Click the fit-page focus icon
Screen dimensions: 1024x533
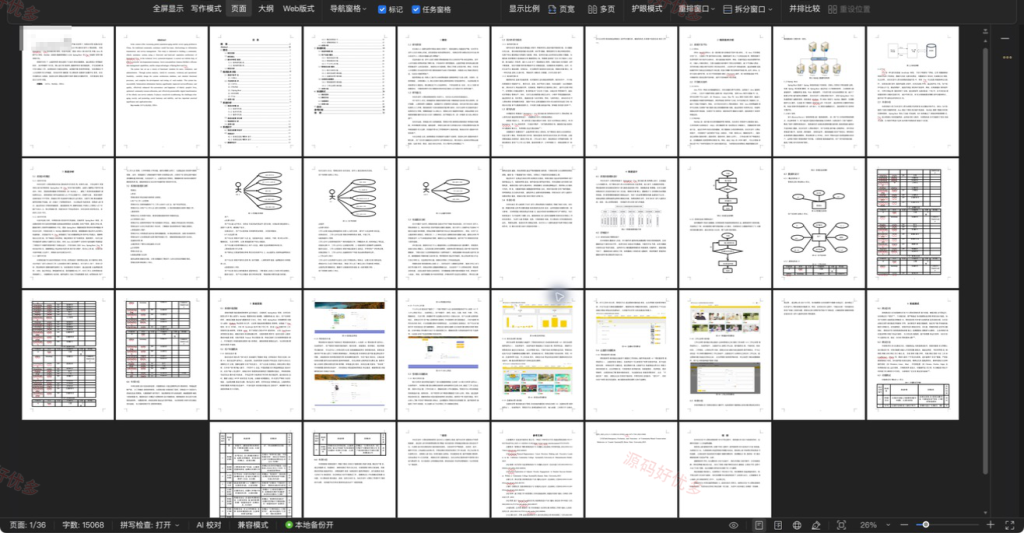pyautogui.click(x=841, y=525)
